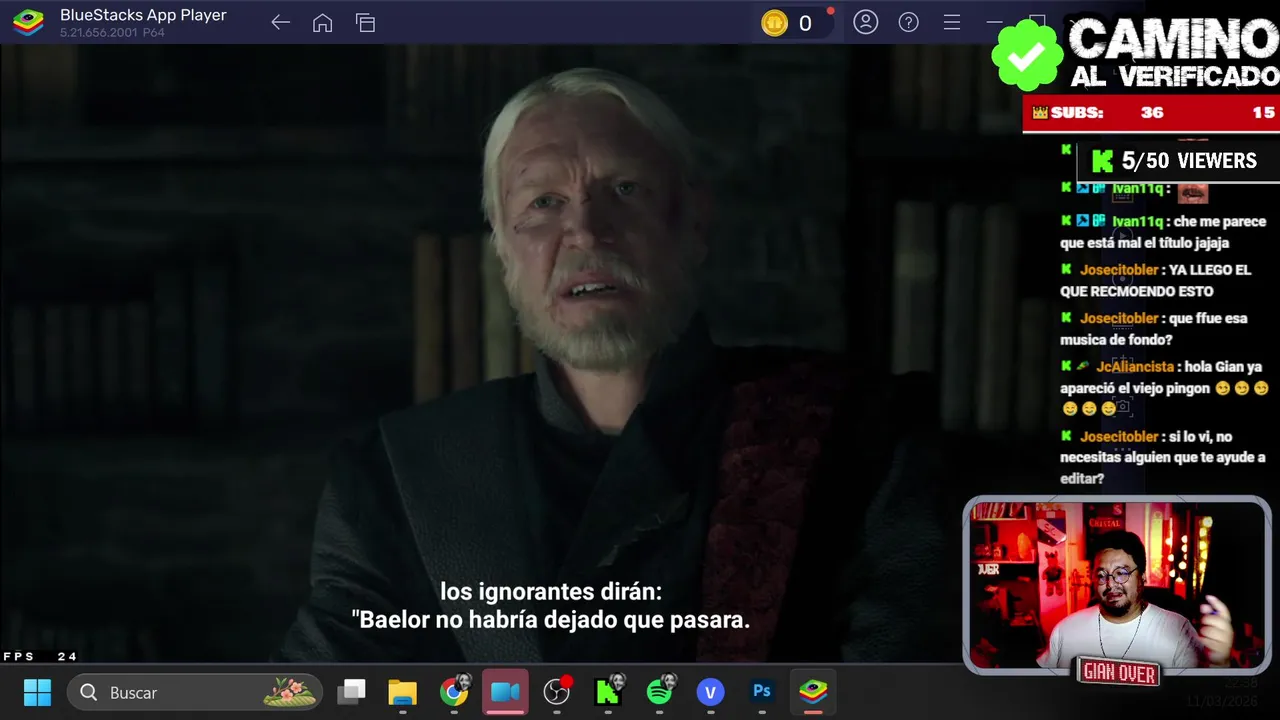Click Josecitobler message 'si lo vi'
This screenshot has height=720, width=1280.
point(1163,458)
